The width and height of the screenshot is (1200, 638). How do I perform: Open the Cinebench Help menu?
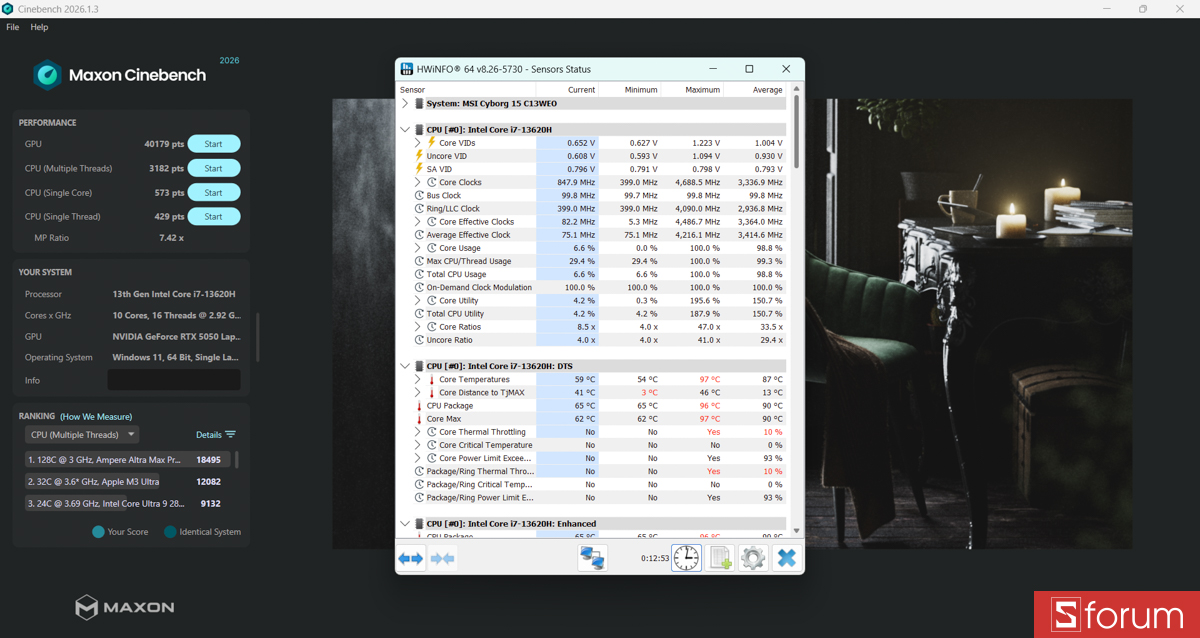39,27
